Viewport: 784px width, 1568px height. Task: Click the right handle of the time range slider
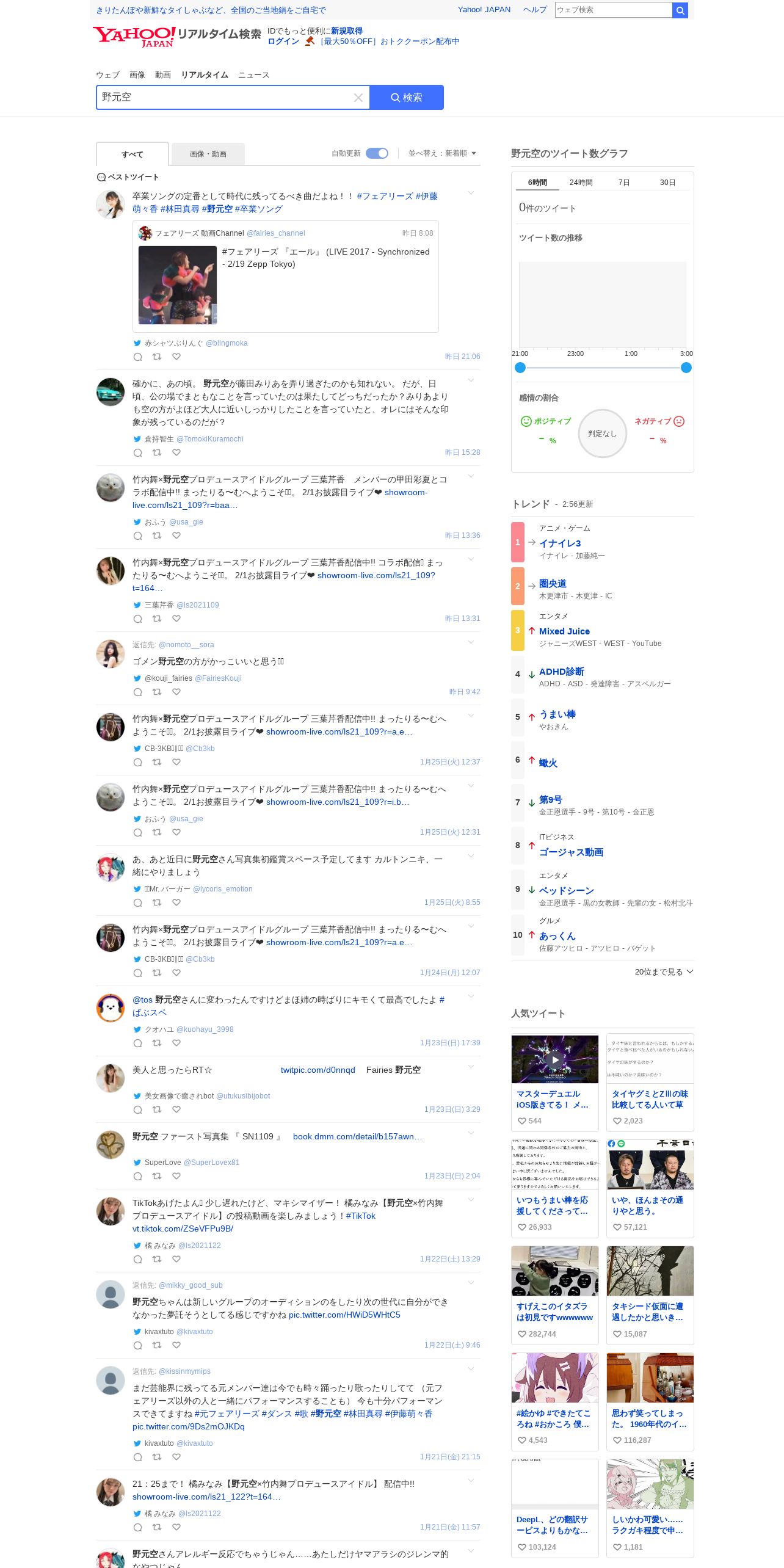[x=686, y=368]
